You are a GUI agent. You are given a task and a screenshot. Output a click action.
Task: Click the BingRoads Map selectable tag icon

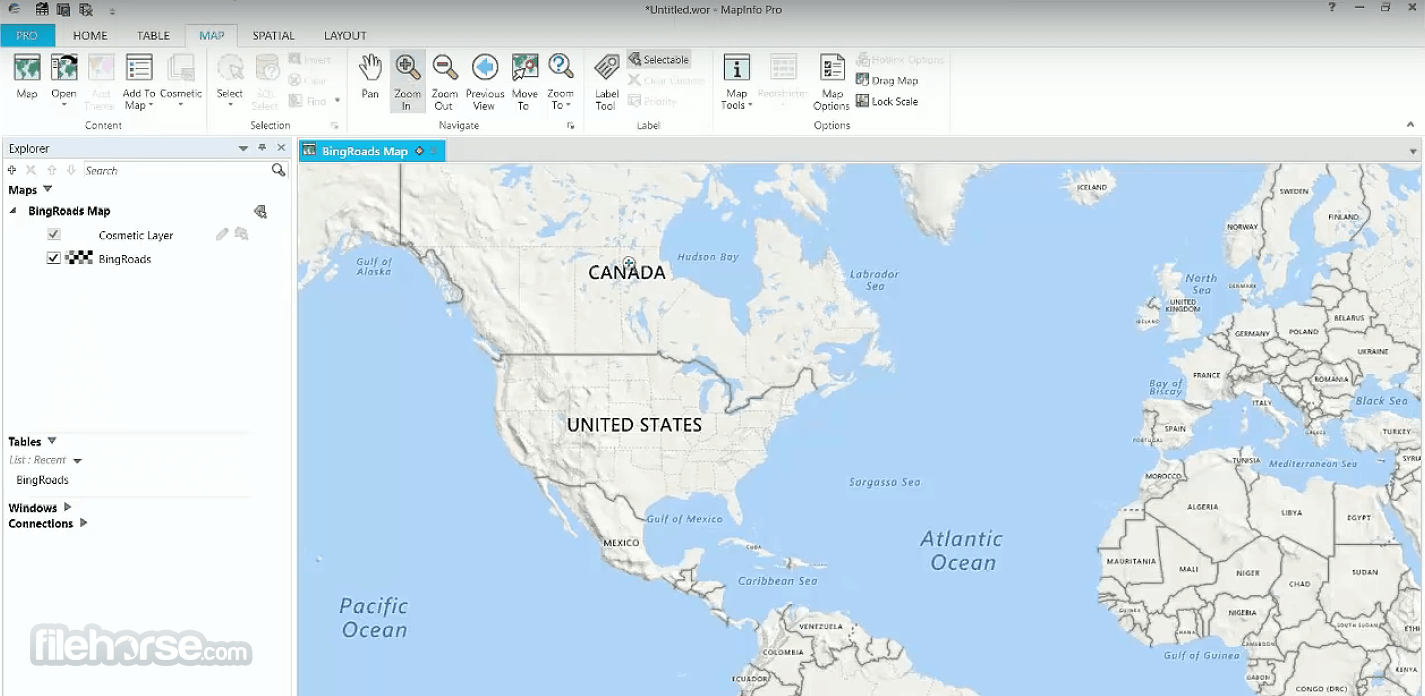260,211
